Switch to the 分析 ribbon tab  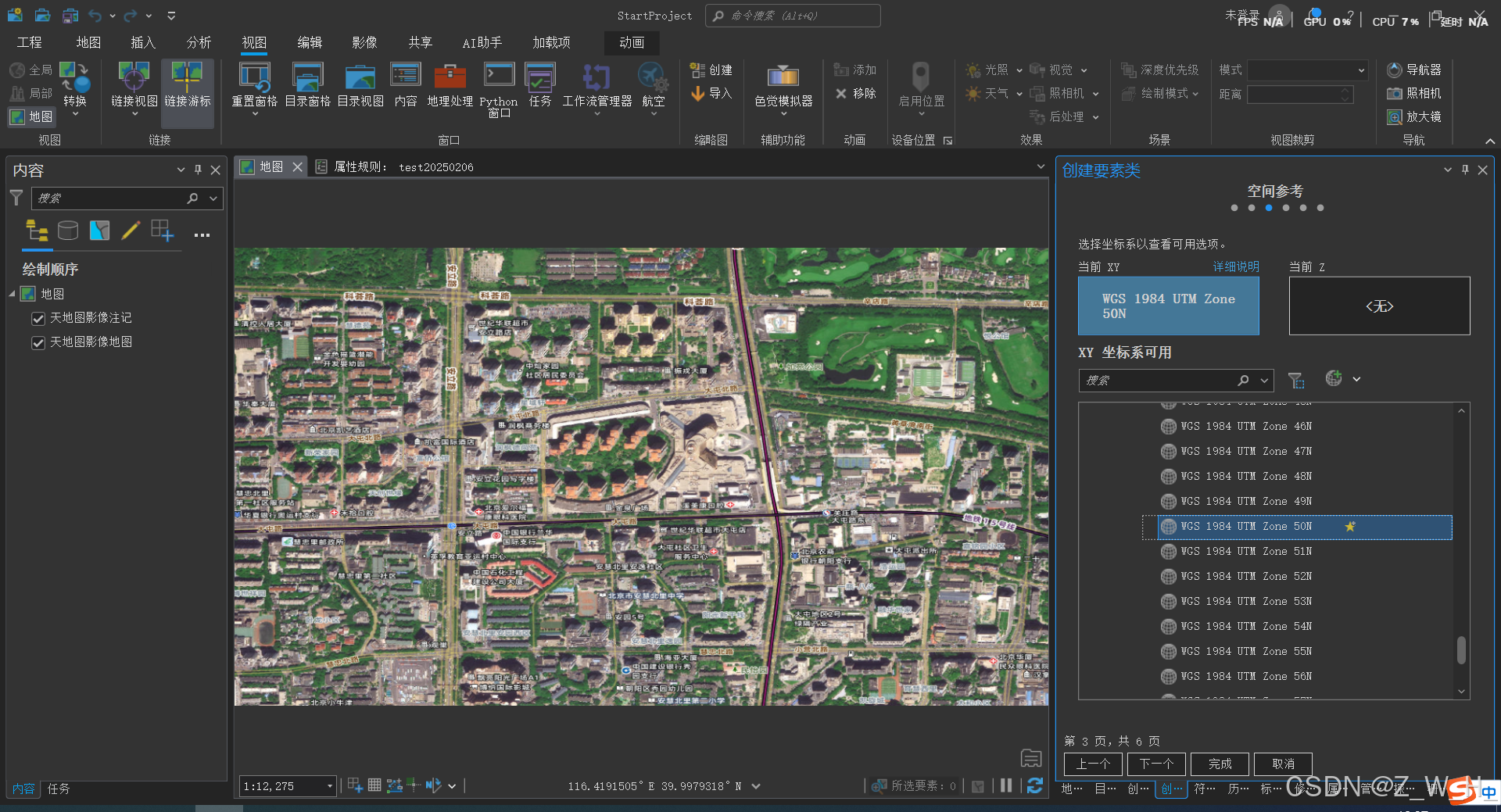199,42
